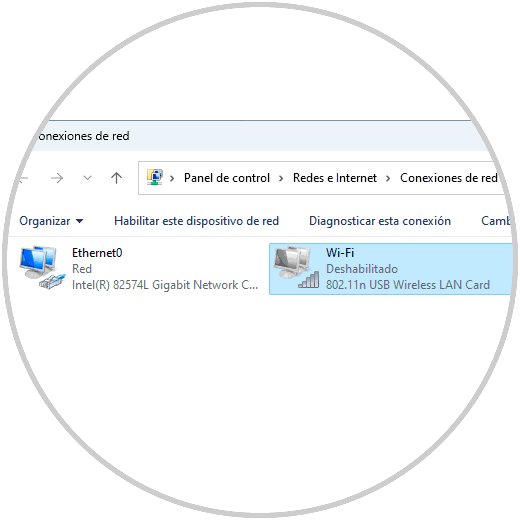
Task: Expand chevron after Redes e Internet
Action: click(388, 178)
